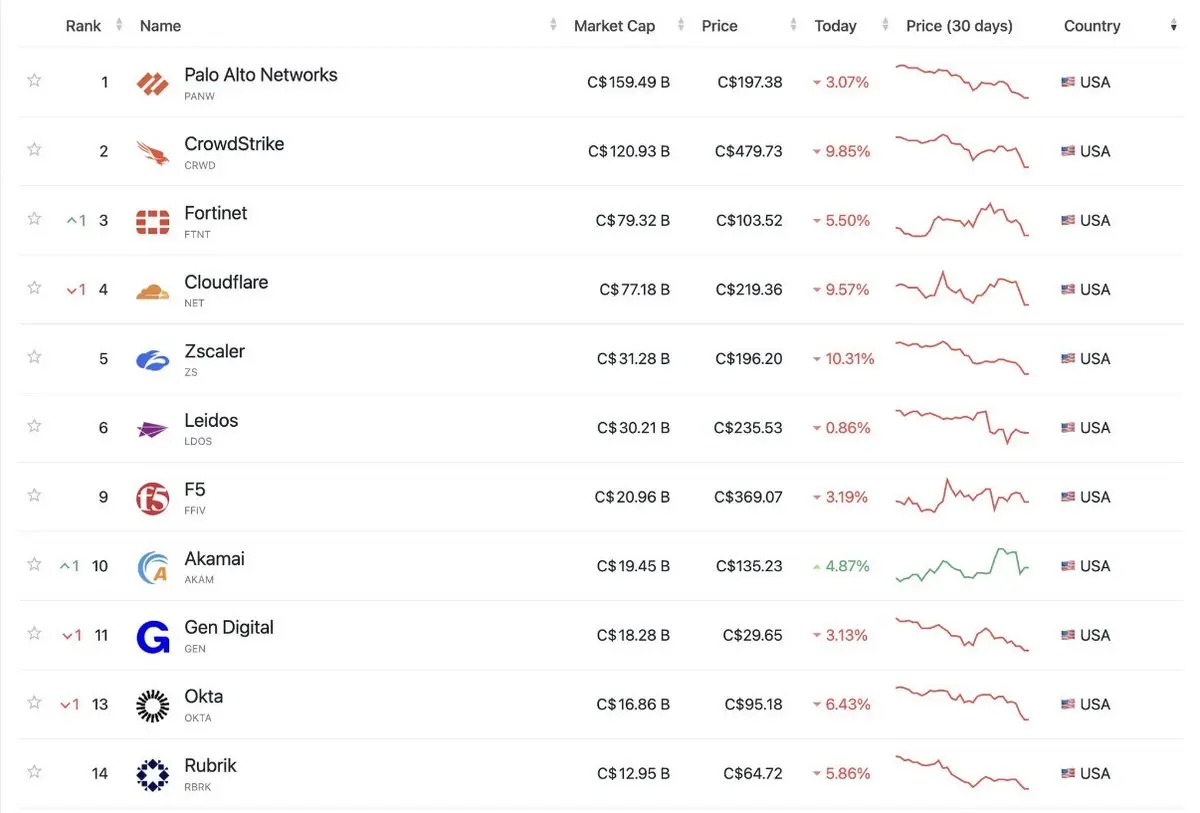
Task: Click the F5 red circle logo
Action: (152, 498)
